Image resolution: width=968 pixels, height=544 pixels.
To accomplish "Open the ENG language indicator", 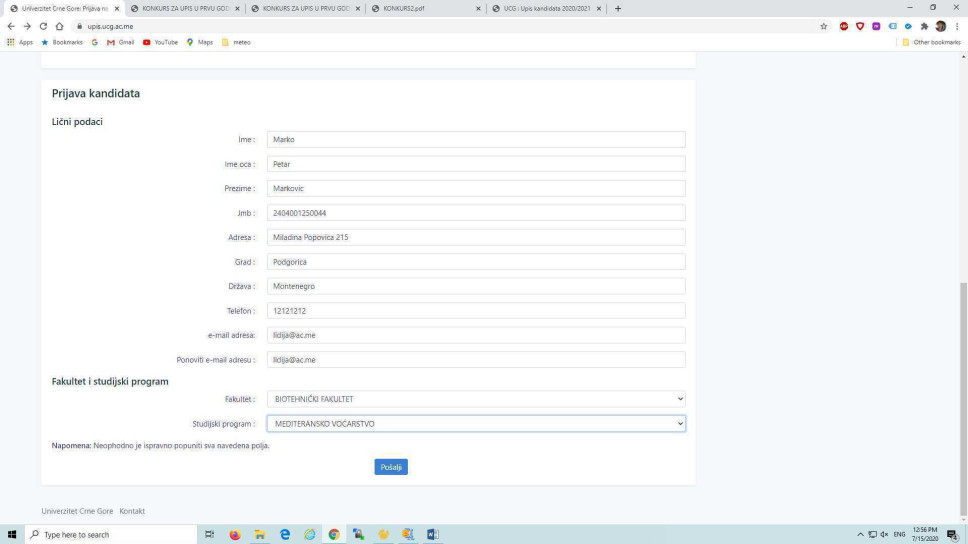I will [899, 534].
